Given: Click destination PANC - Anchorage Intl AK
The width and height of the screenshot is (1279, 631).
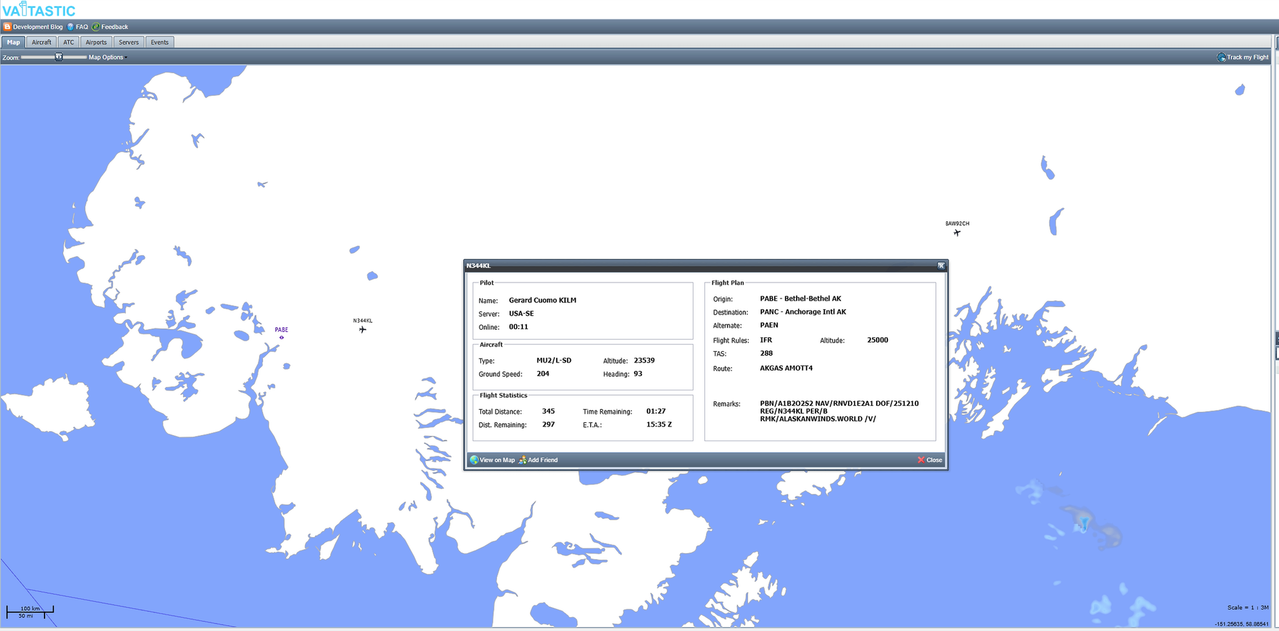Looking at the screenshot, I should click(x=803, y=312).
